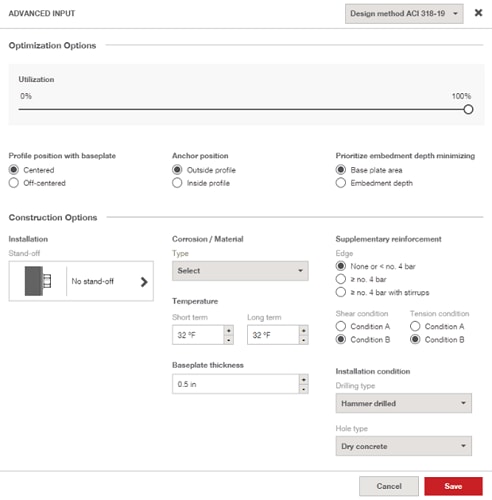Click the Save button
Viewport: 492px width, 500px height.
tap(453, 486)
